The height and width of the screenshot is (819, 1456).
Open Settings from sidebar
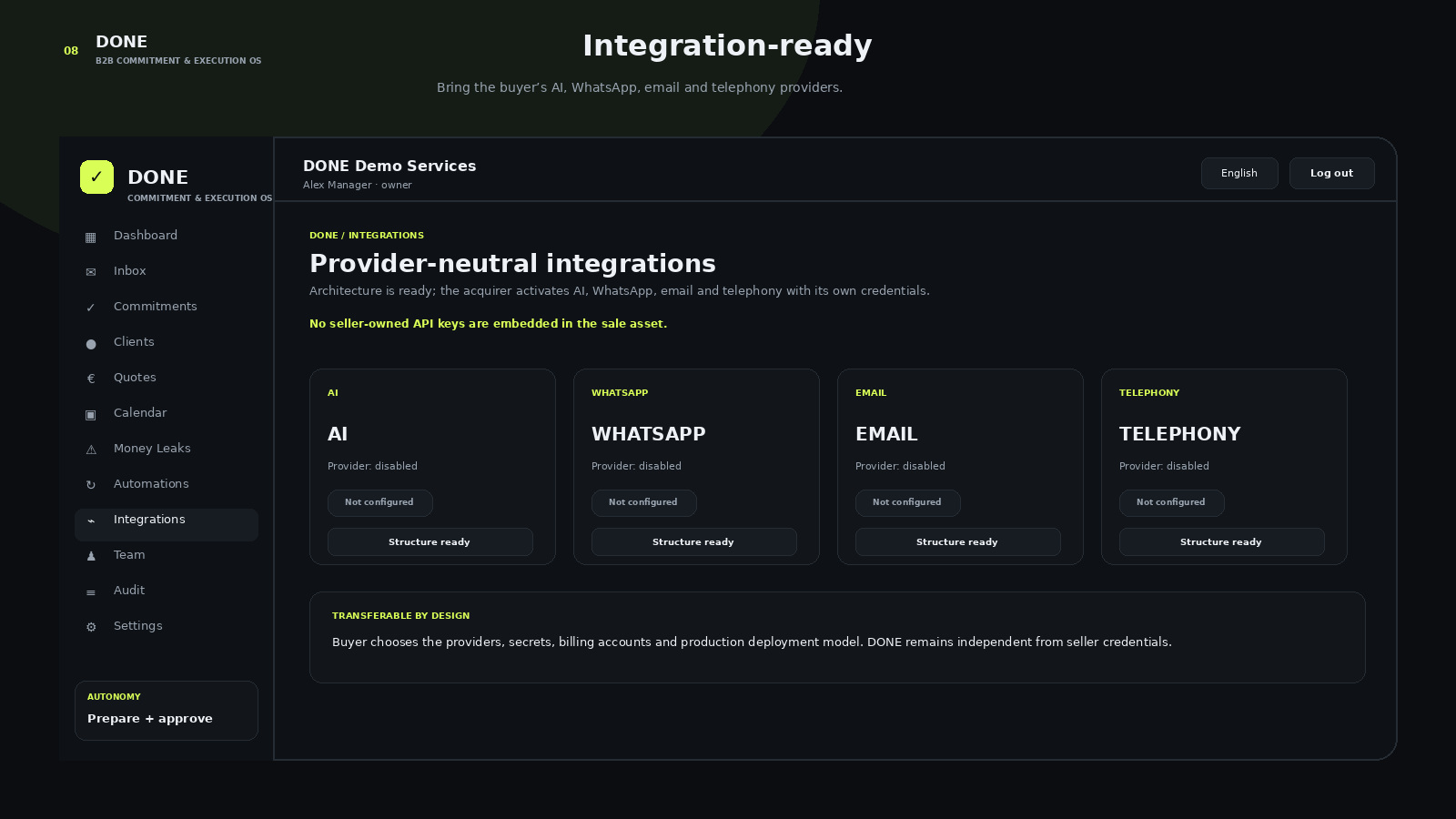tap(167, 626)
